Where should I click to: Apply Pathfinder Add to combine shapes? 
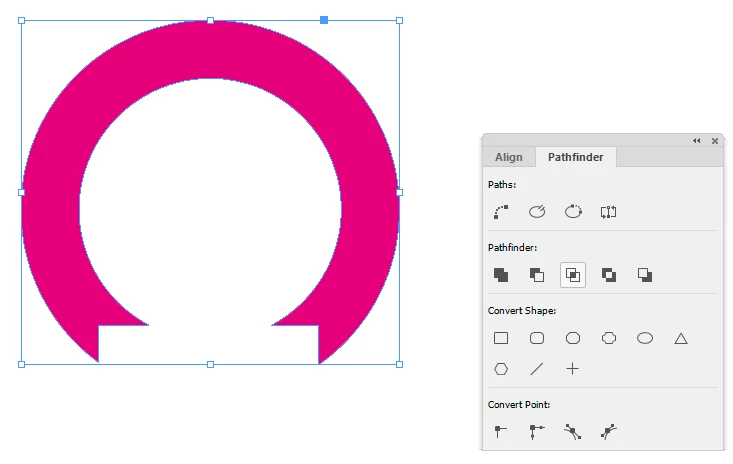pyautogui.click(x=501, y=275)
